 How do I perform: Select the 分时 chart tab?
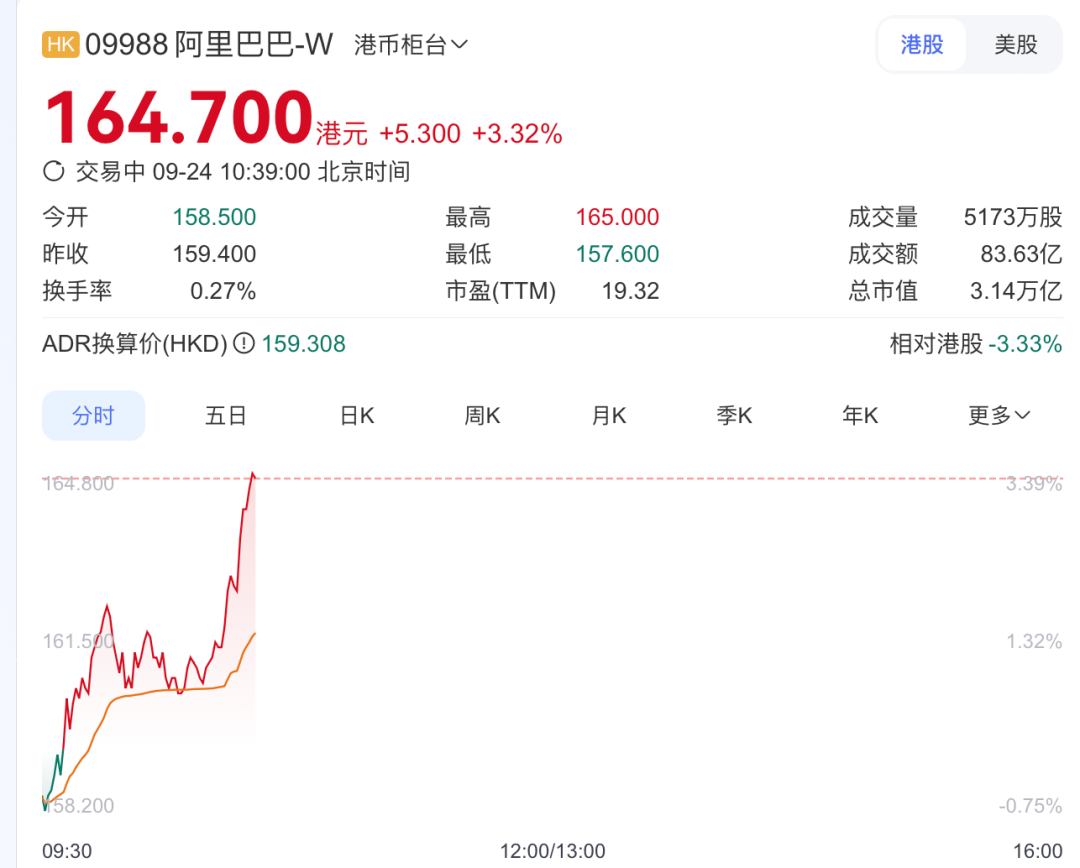(x=93, y=416)
